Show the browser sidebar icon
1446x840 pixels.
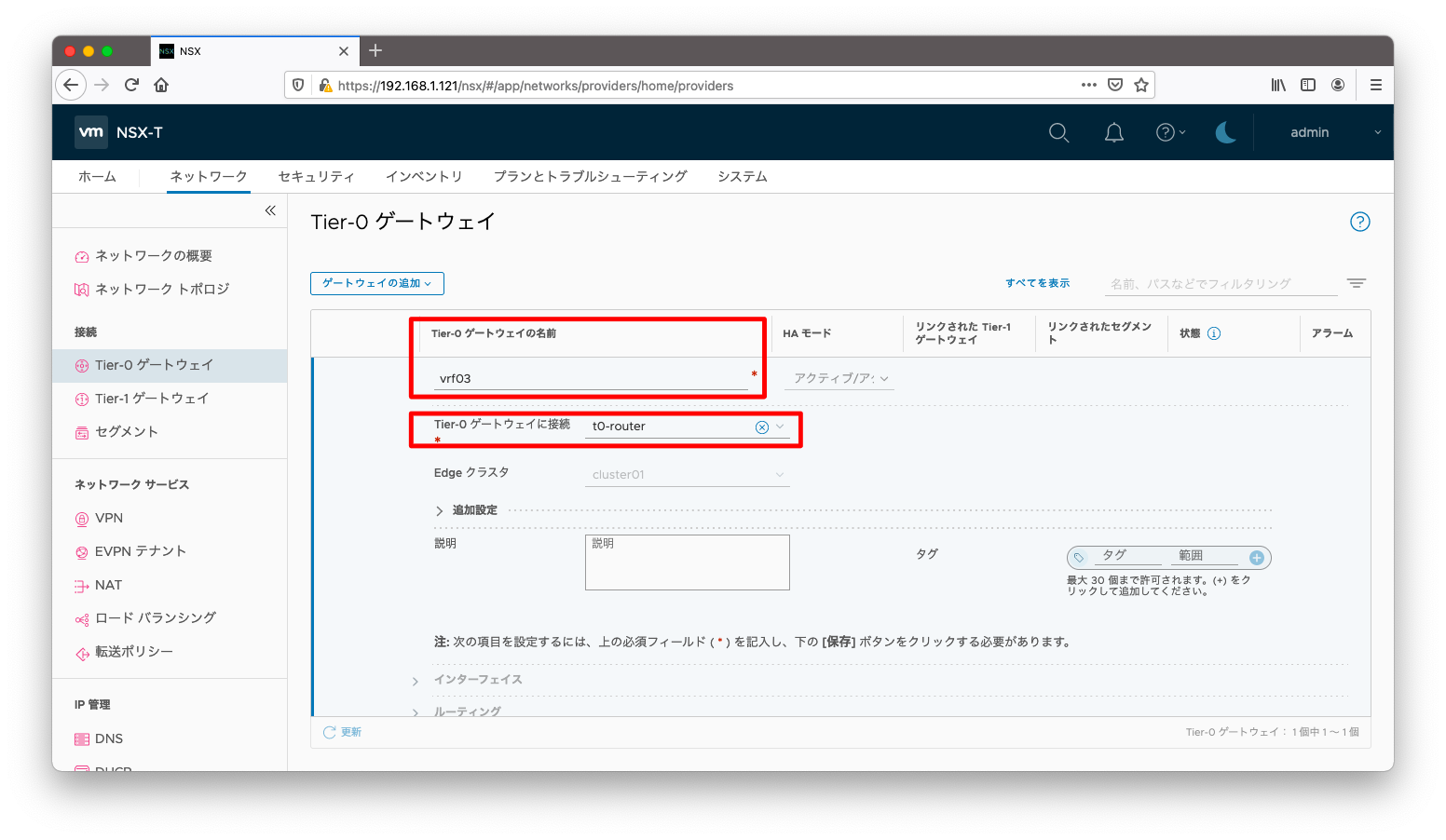tap(1308, 85)
